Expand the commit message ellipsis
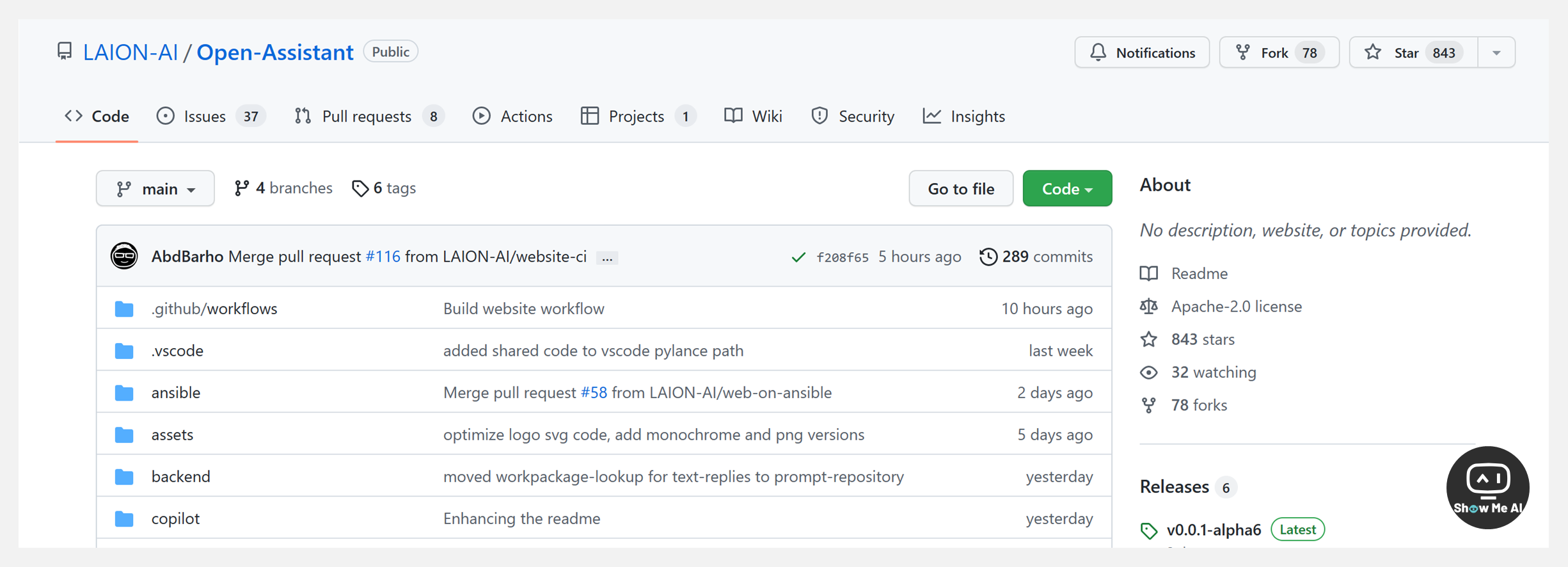Screen dimensions: 1568x567 tap(607, 258)
